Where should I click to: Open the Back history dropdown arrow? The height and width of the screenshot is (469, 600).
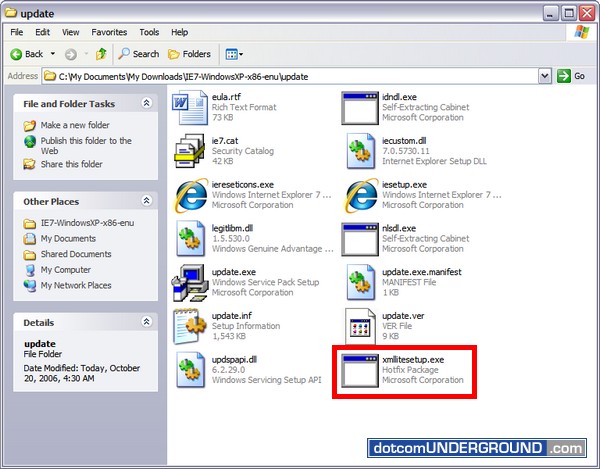click(x=53, y=54)
